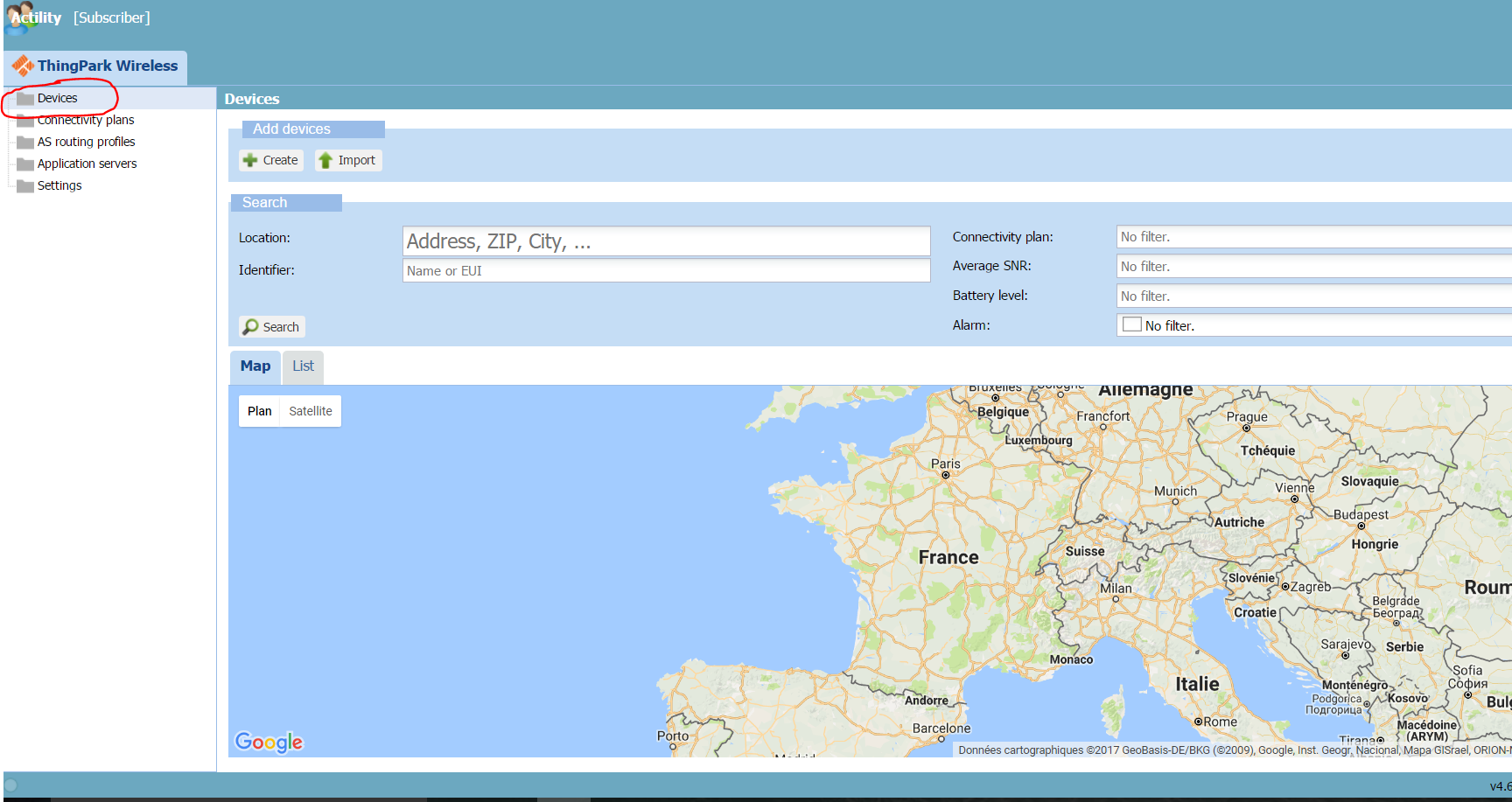Open Connectivity plans in the sidebar
The width and height of the screenshot is (1512, 802).
pyautogui.click(x=86, y=120)
